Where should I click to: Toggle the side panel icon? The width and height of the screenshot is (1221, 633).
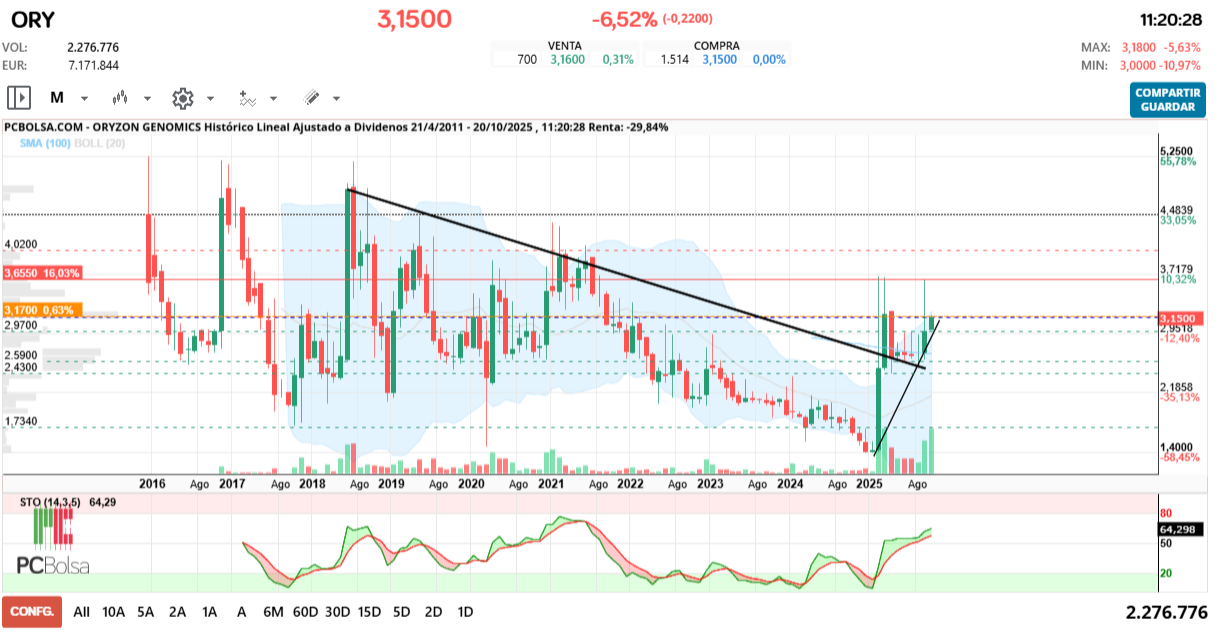point(19,98)
